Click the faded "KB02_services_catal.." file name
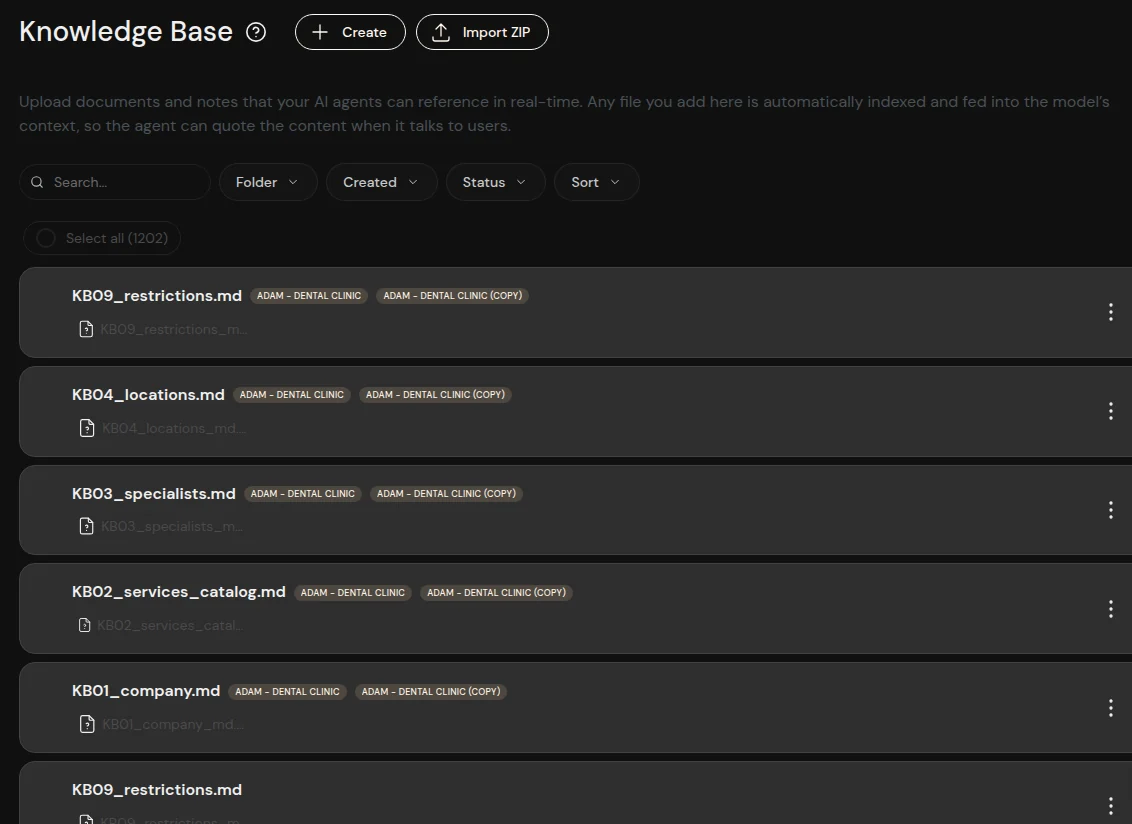Viewport: 1132px width, 824px height. pos(170,625)
